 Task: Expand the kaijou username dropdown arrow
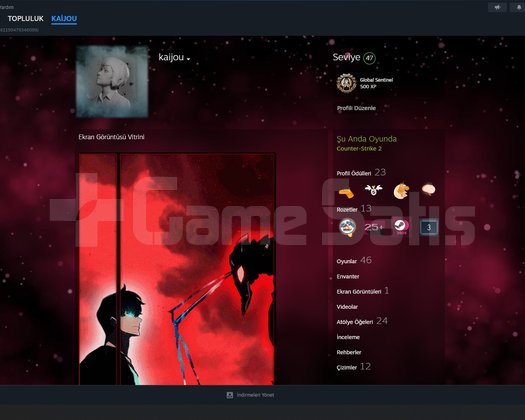coord(189,59)
